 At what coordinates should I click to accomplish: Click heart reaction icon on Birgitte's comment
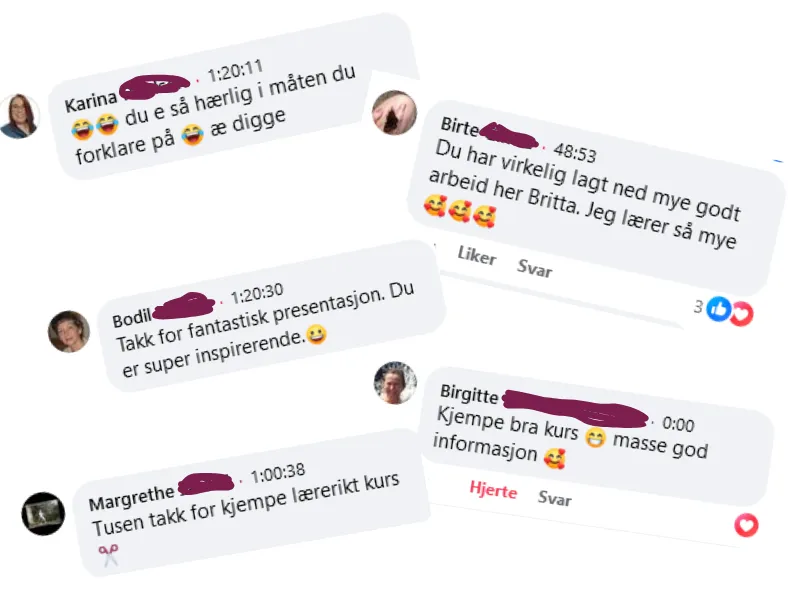pyautogui.click(x=746, y=525)
